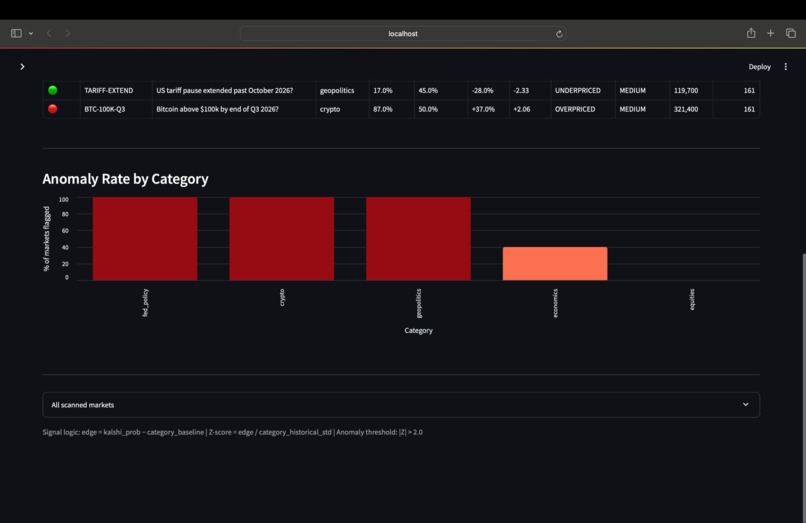This screenshot has height=523, width=806.
Task: Click the geopolitics category cell in table
Action: click(342, 91)
